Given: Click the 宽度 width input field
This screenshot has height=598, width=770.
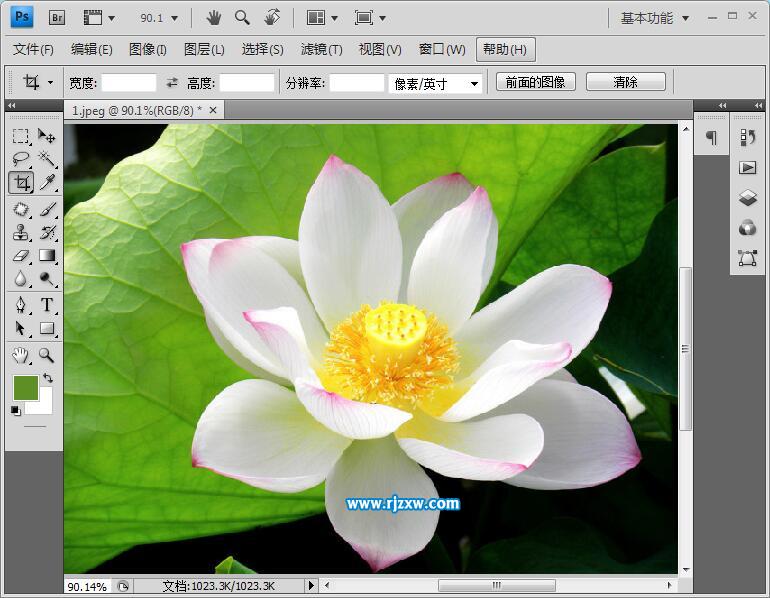Looking at the screenshot, I should coord(129,83).
